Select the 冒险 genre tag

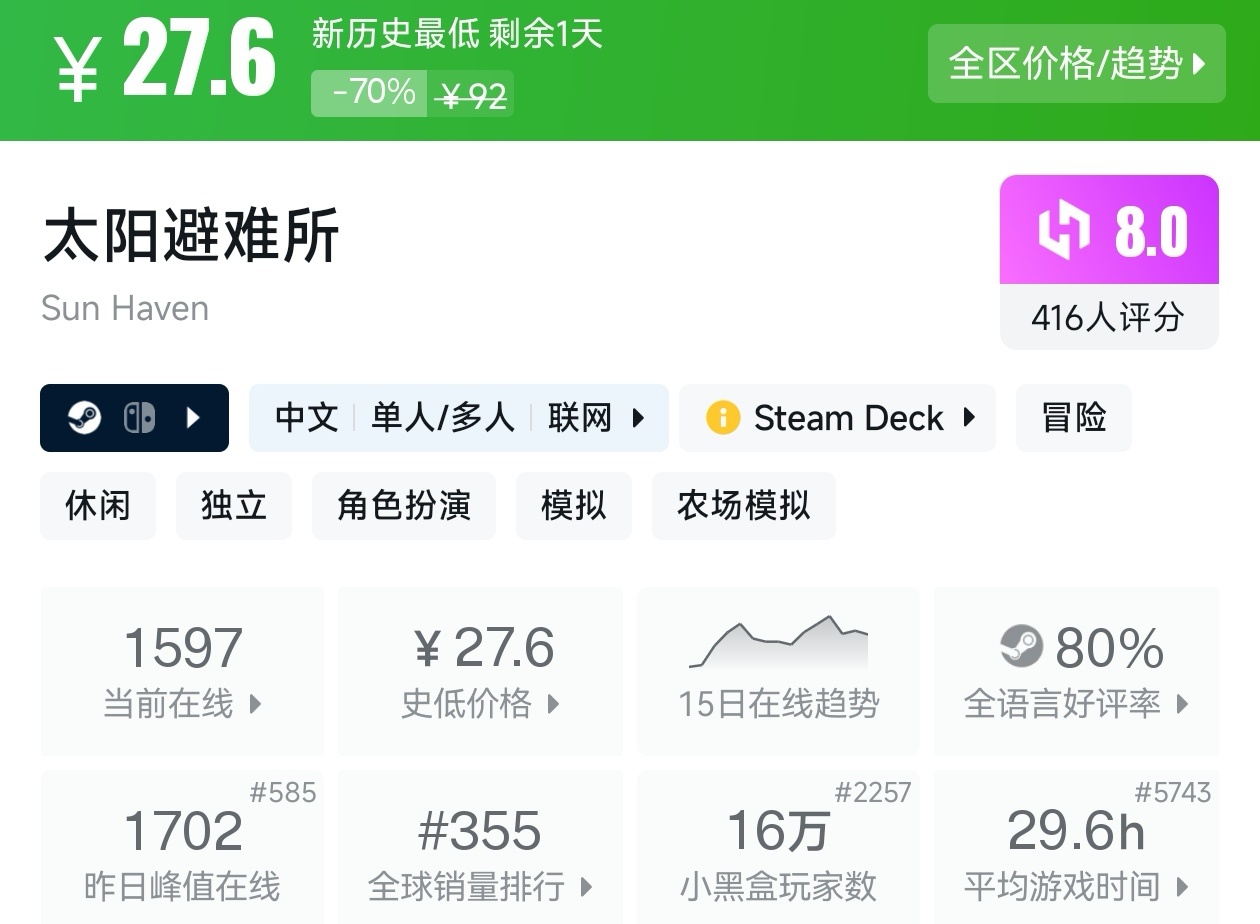coord(1073,418)
